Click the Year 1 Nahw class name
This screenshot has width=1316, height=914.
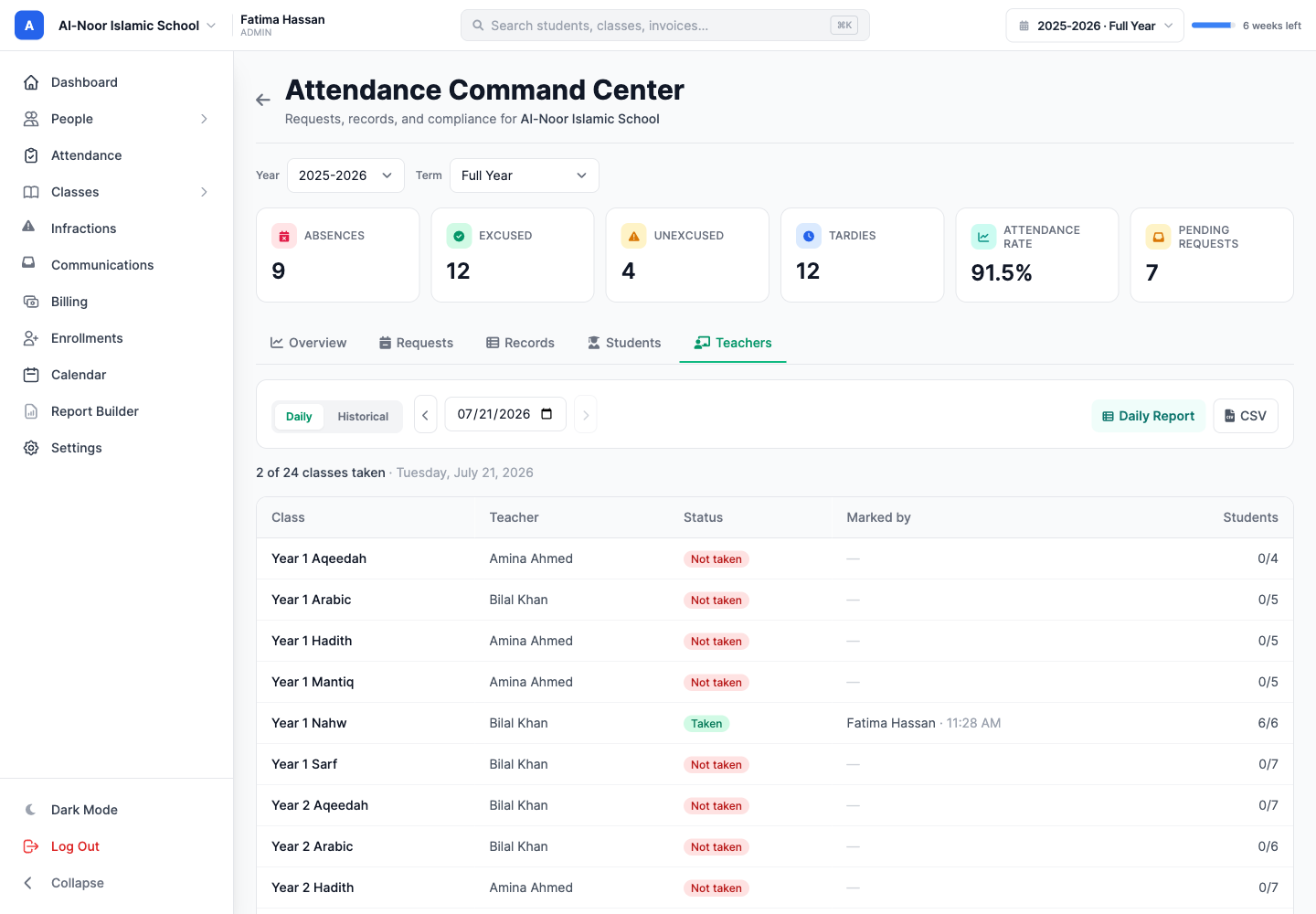pyautogui.click(x=309, y=723)
